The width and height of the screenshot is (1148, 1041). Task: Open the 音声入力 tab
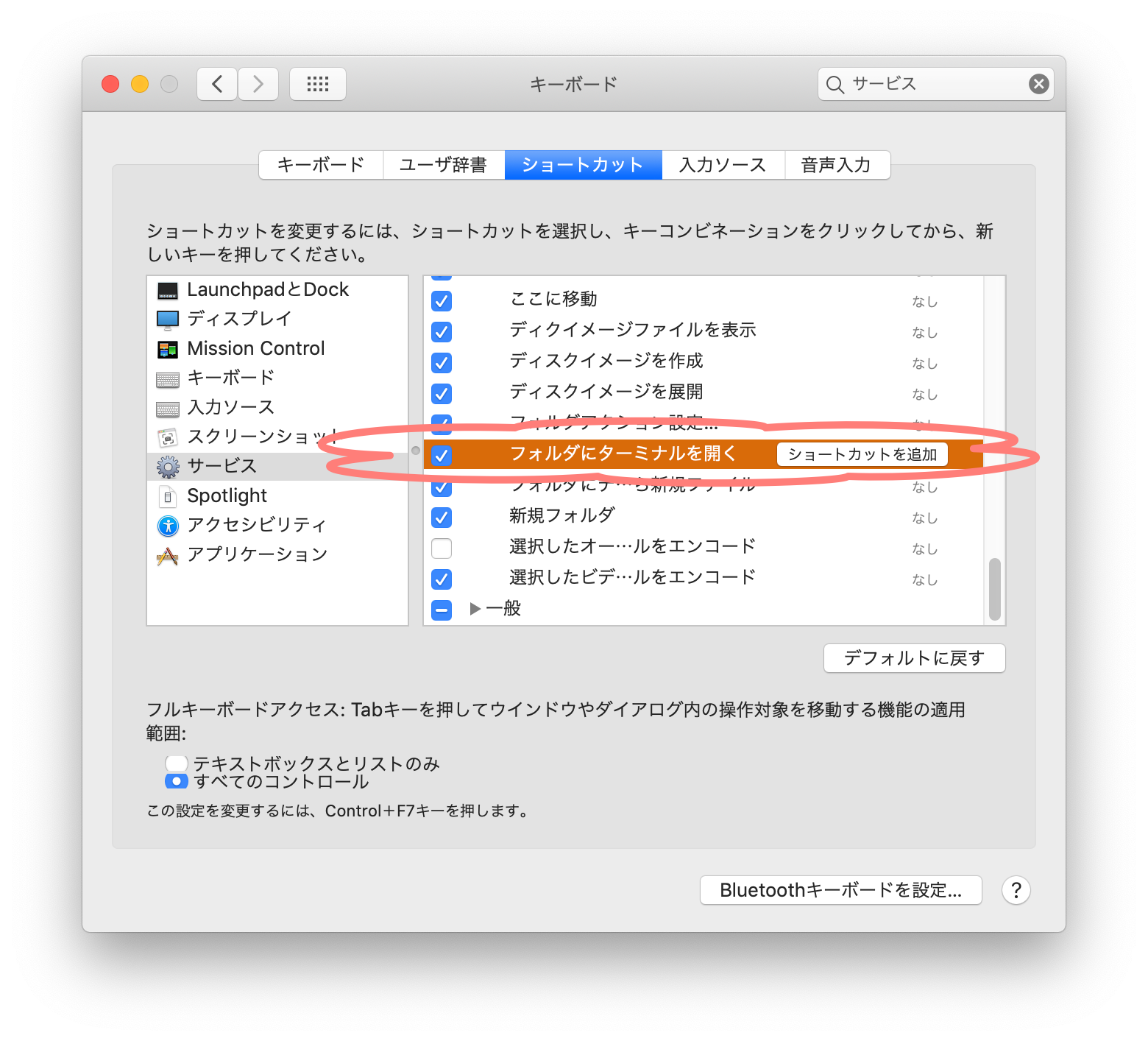(837, 165)
